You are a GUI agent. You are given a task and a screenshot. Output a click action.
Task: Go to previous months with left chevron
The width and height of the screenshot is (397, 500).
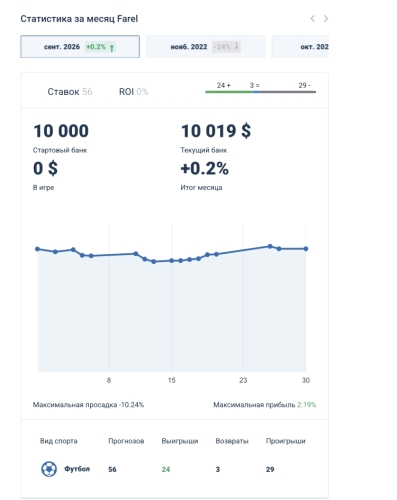pyautogui.click(x=312, y=18)
